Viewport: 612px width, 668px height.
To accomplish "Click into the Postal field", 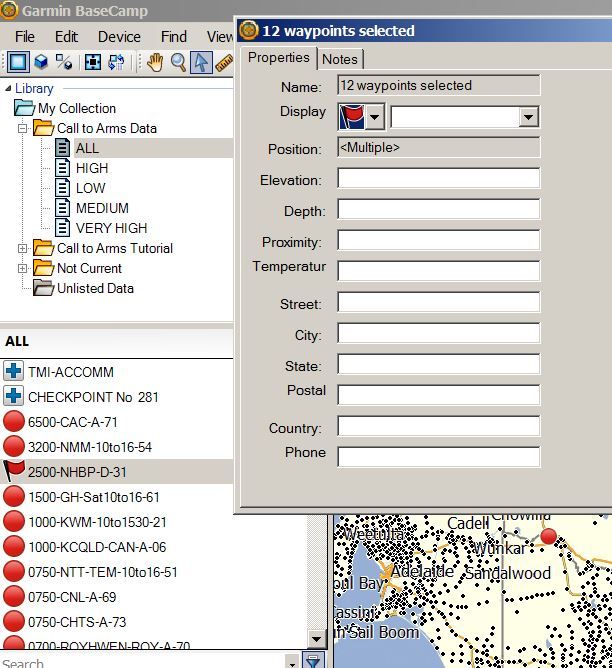I will click(439, 395).
